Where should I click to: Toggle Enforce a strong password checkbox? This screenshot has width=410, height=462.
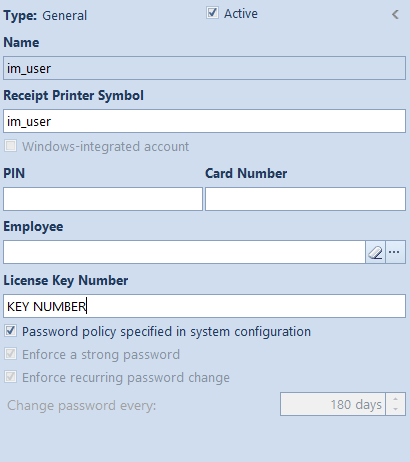pos(10,354)
